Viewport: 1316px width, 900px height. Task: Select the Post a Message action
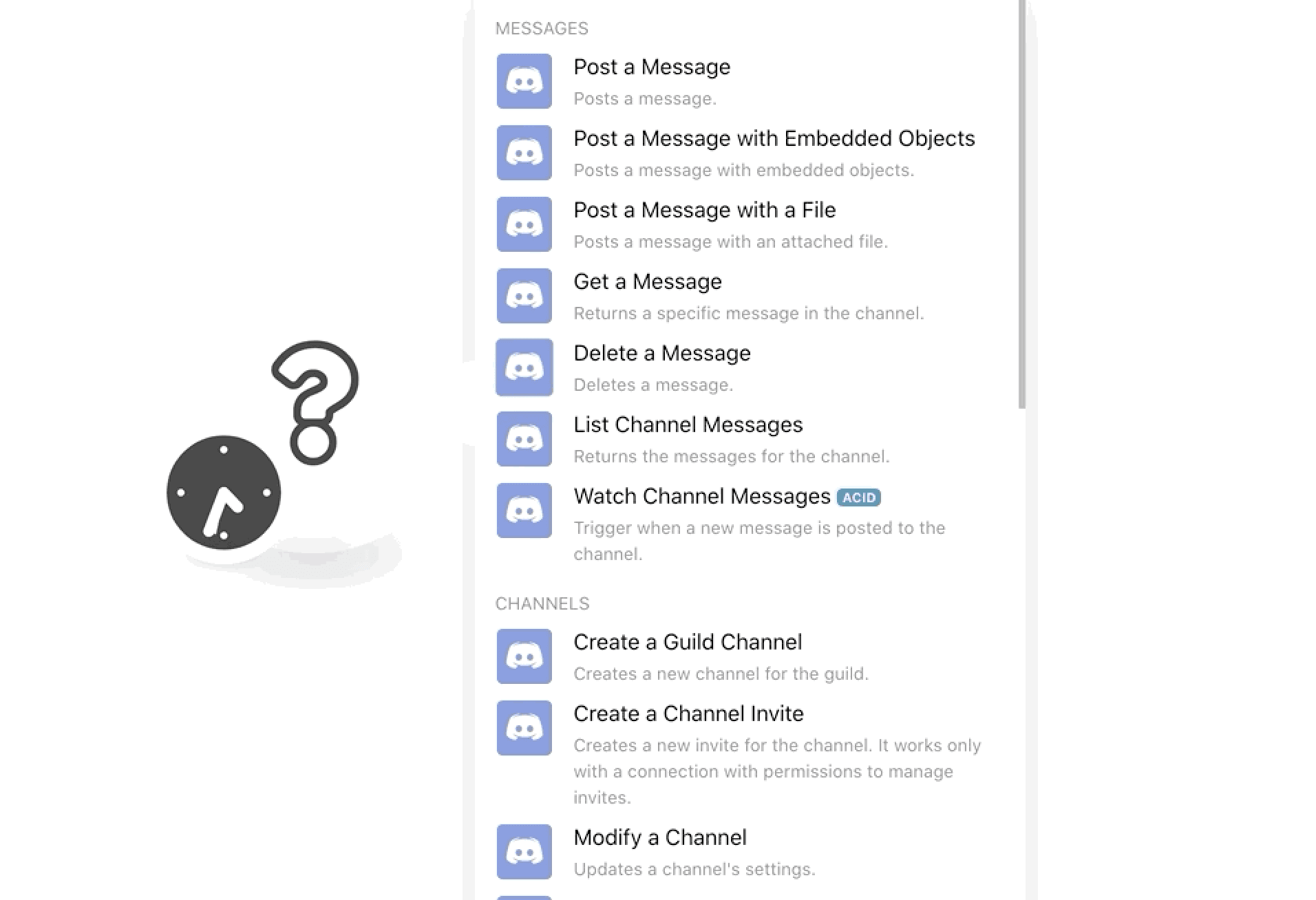652,67
